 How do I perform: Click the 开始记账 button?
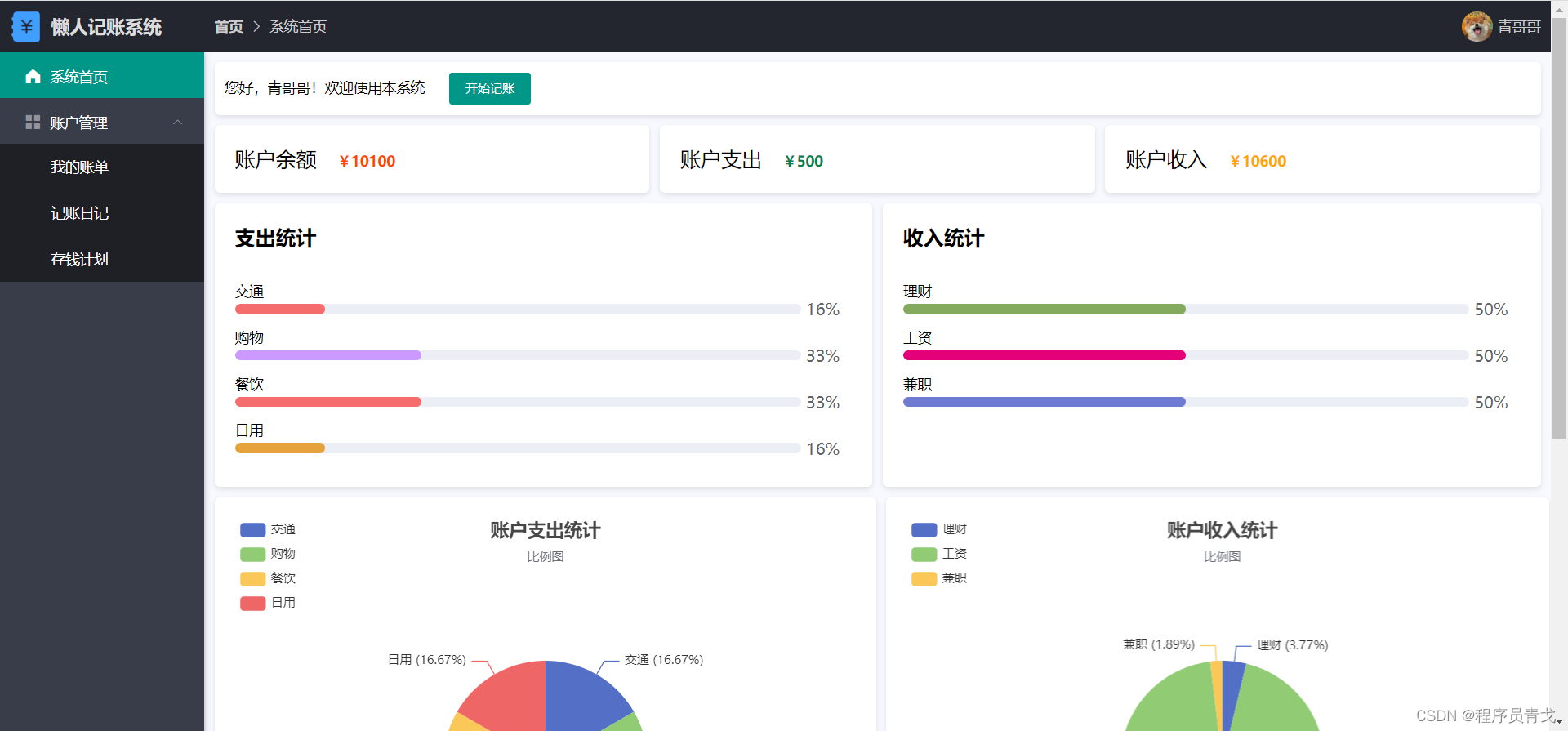click(490, 88)
